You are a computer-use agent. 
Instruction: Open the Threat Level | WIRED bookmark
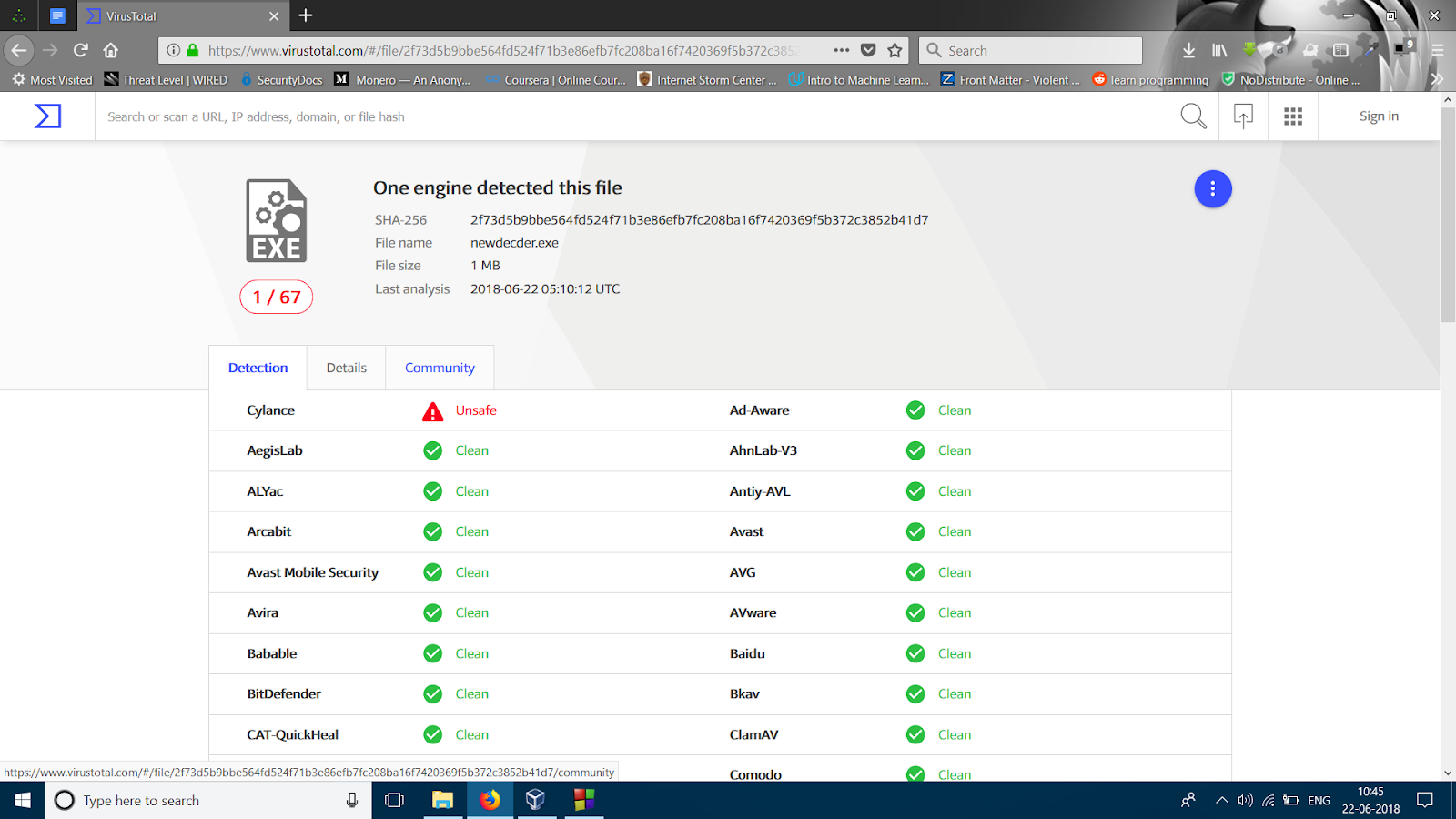tap(166, 80)
